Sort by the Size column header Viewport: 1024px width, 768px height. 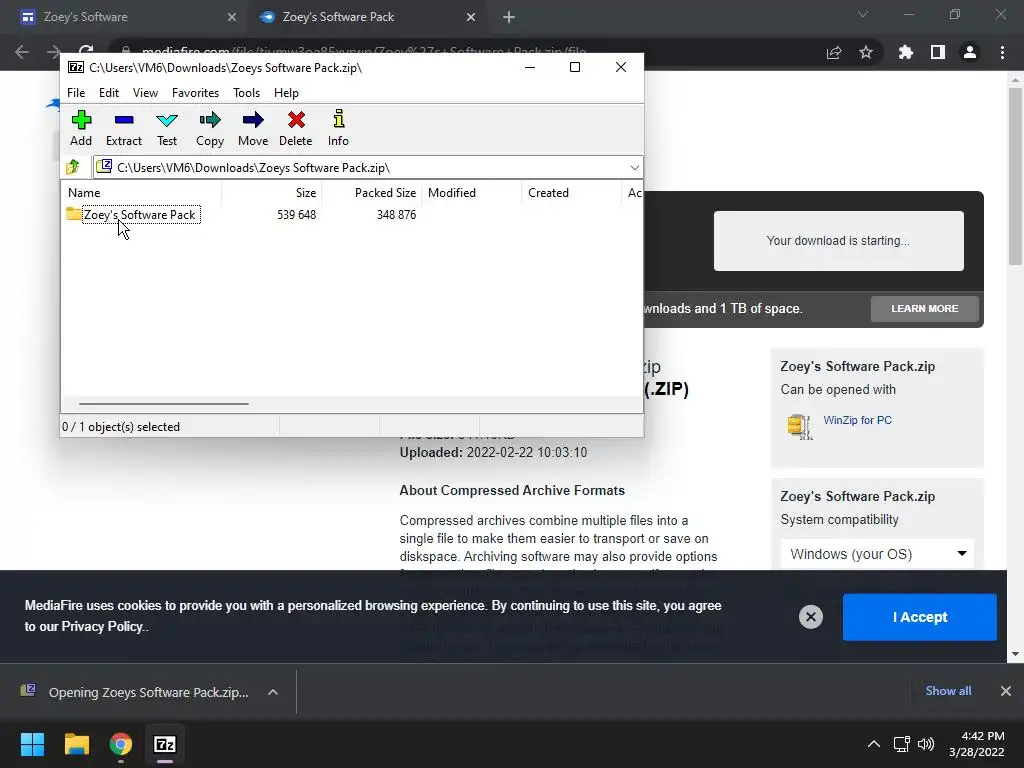306,193
